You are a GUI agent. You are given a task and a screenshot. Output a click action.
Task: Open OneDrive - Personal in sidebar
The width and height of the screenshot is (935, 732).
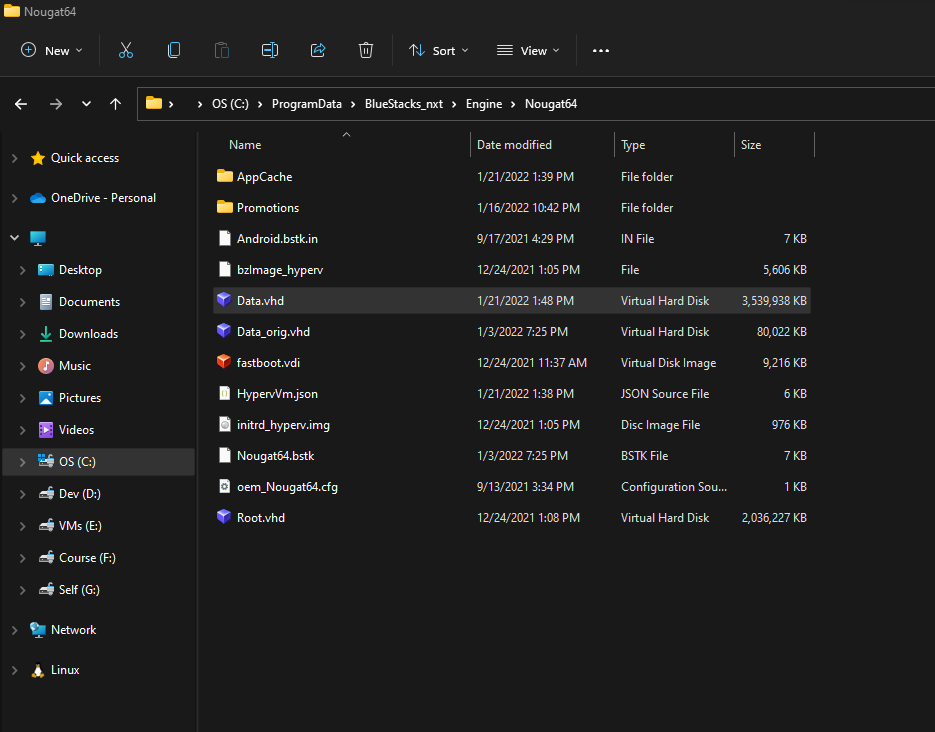pos(103,198)
